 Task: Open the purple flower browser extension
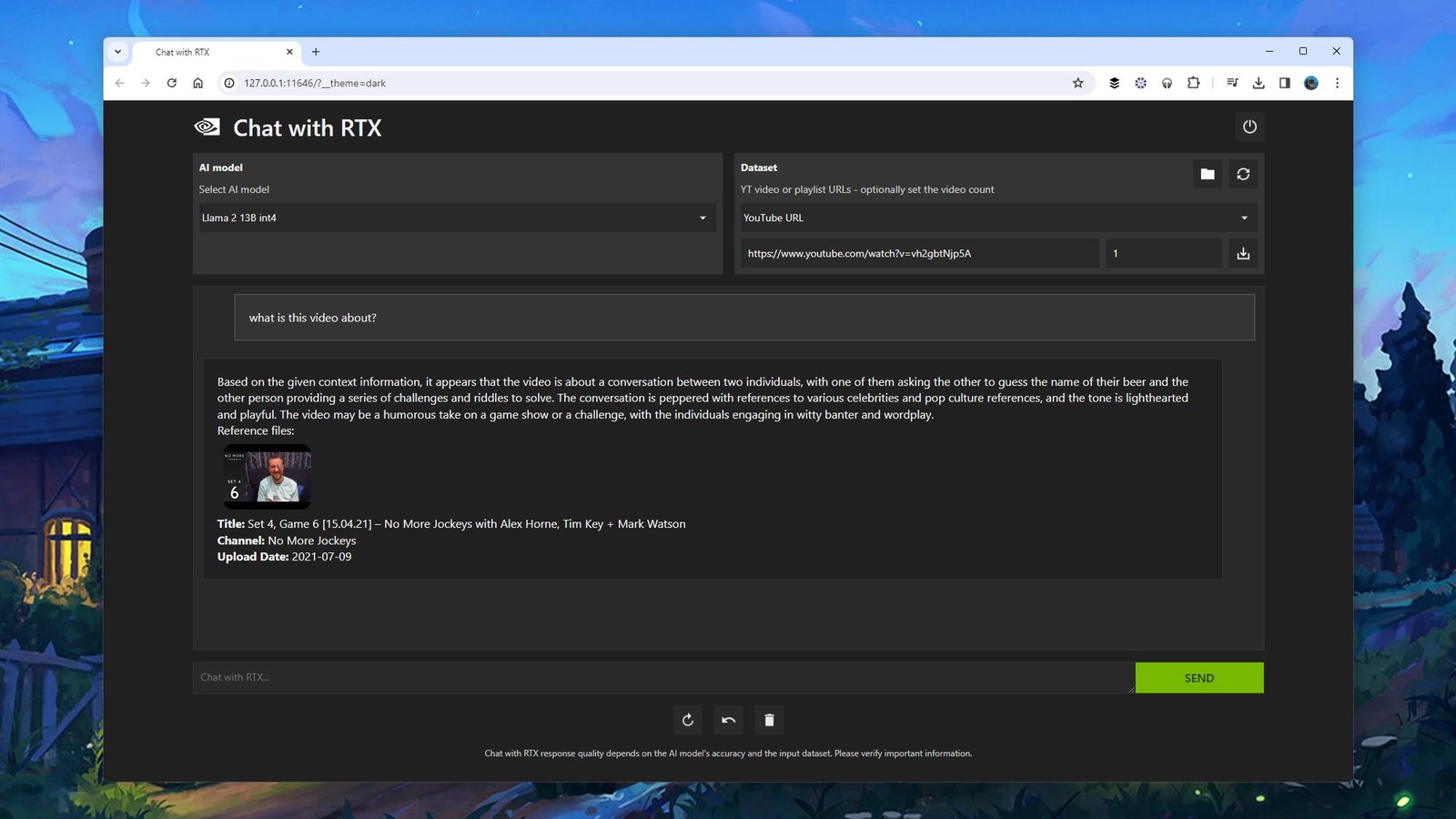[x=1140, y=83]
